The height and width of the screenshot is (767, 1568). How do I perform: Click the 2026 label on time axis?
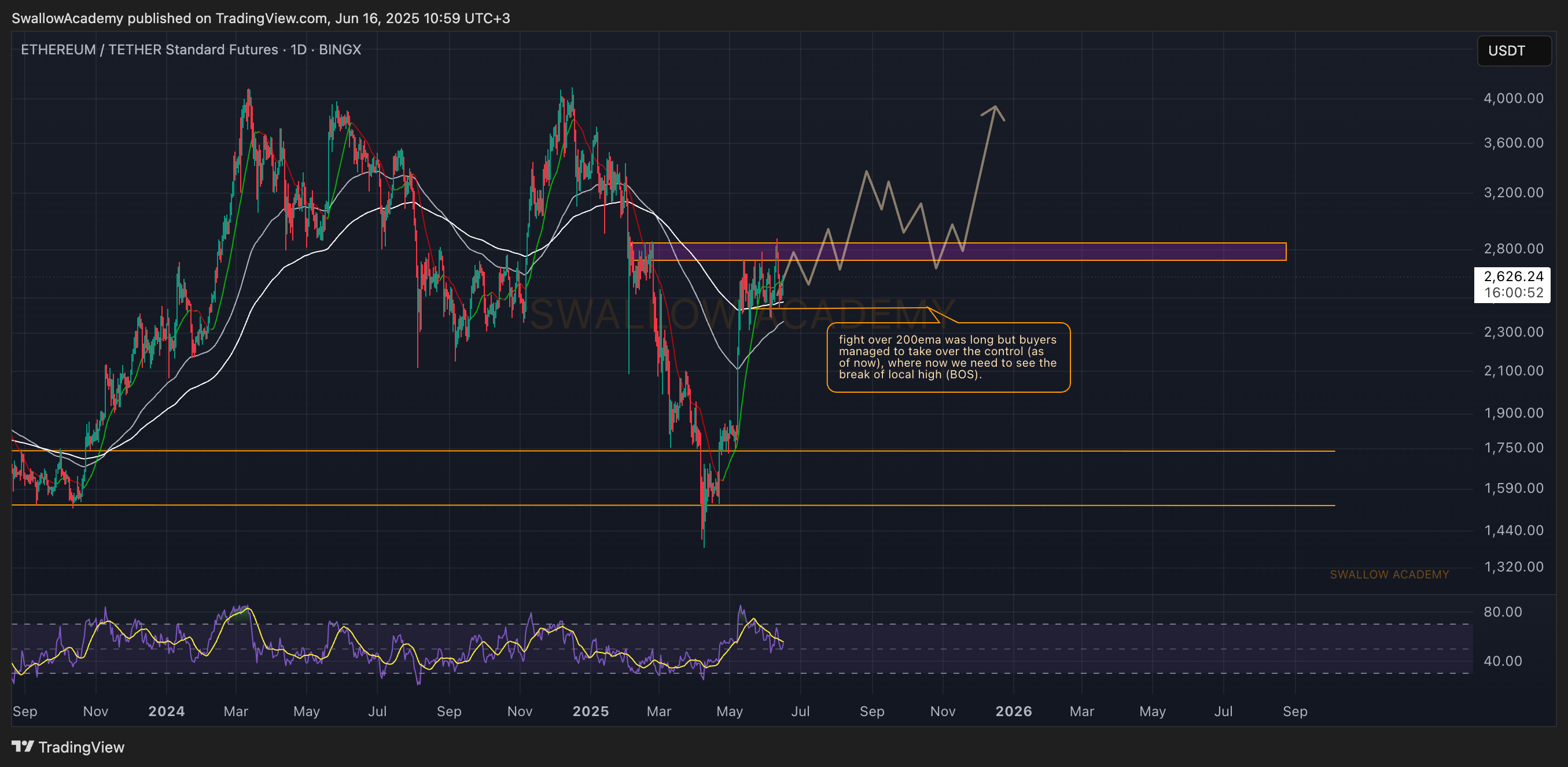1014,711
